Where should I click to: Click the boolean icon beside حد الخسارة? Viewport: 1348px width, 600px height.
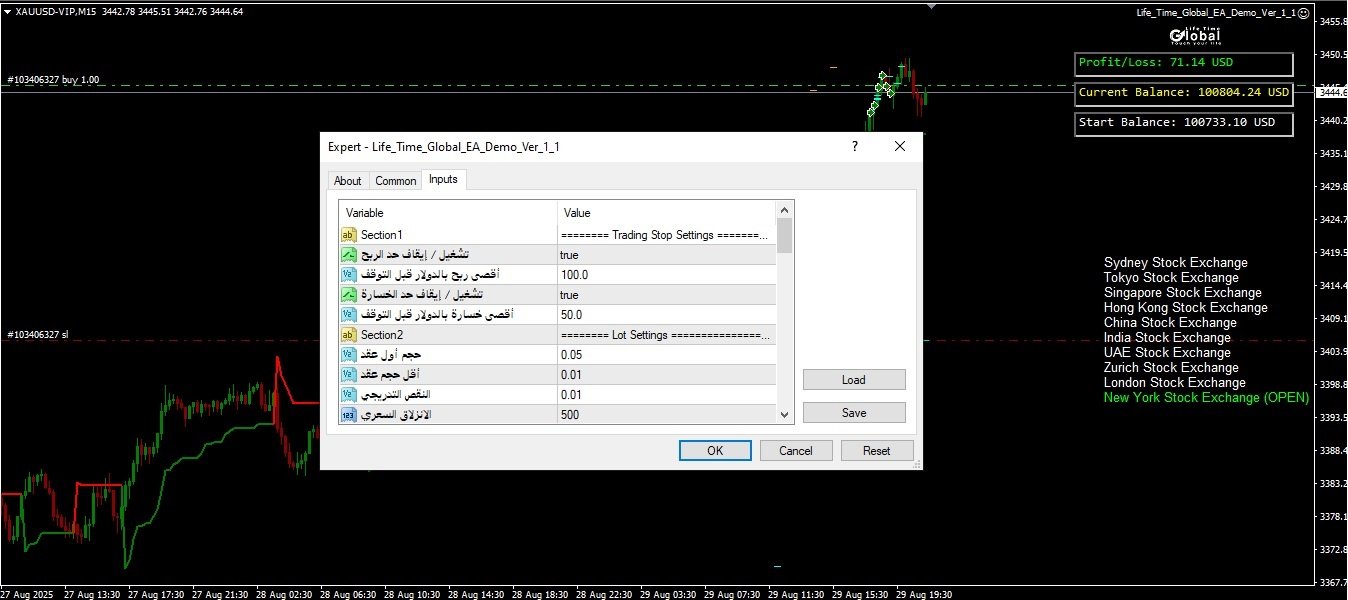349,295
